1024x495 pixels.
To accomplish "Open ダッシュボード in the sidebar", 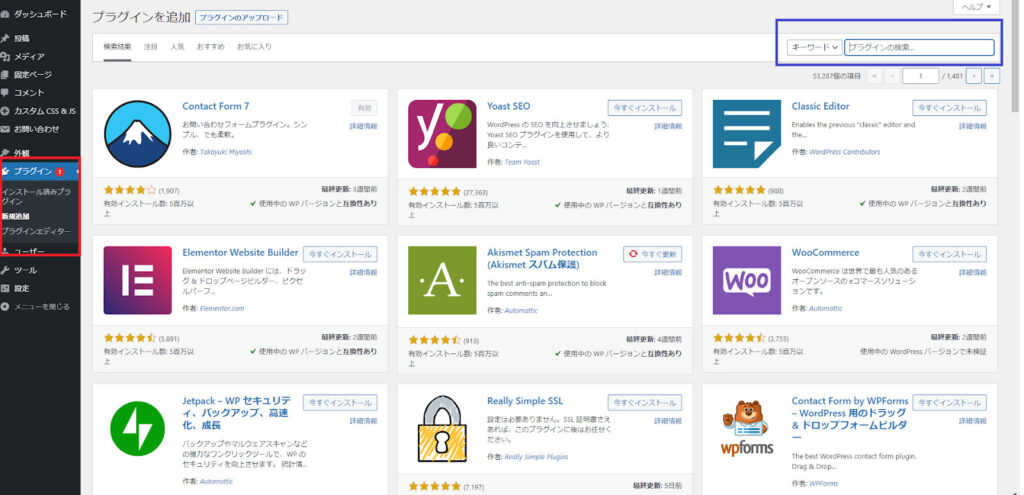I will click(40, 15).
